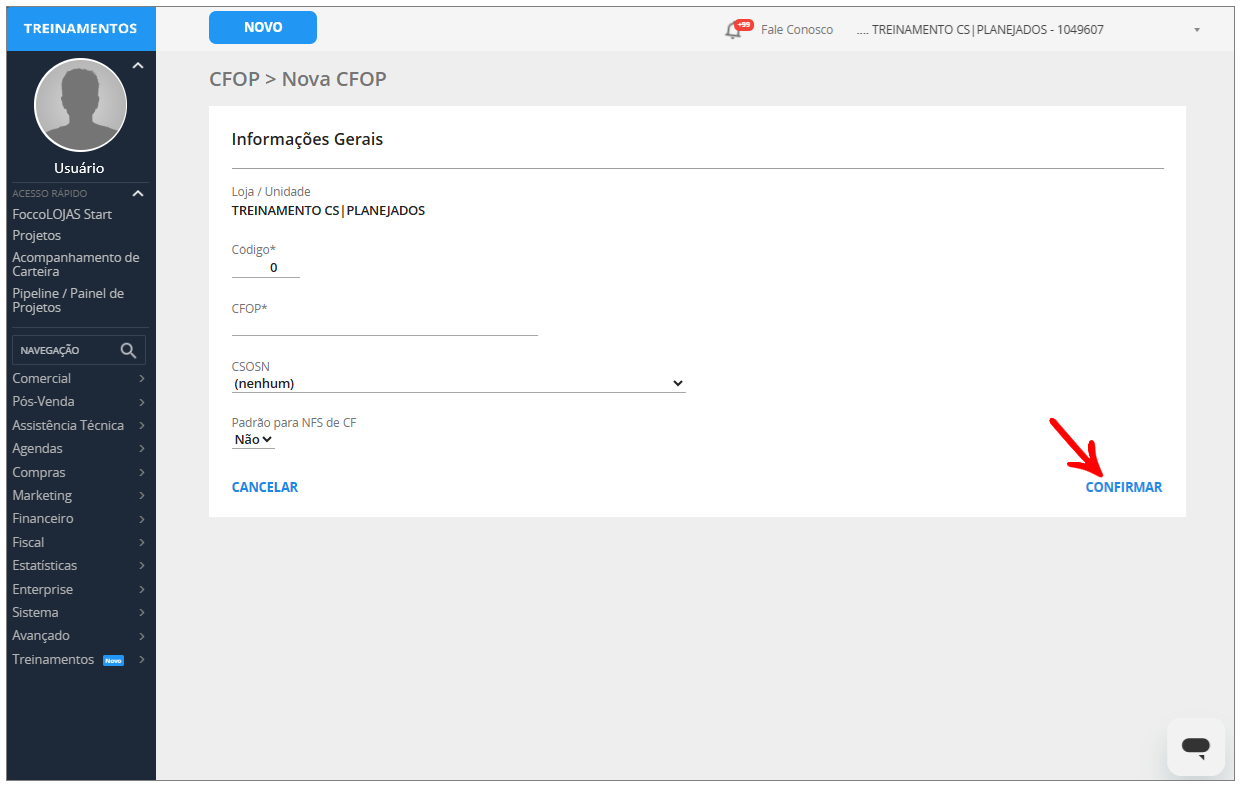Screen dimensions: 1242x786
Task: Expand the Sistema menu
Action: click(x=79, y=612)
